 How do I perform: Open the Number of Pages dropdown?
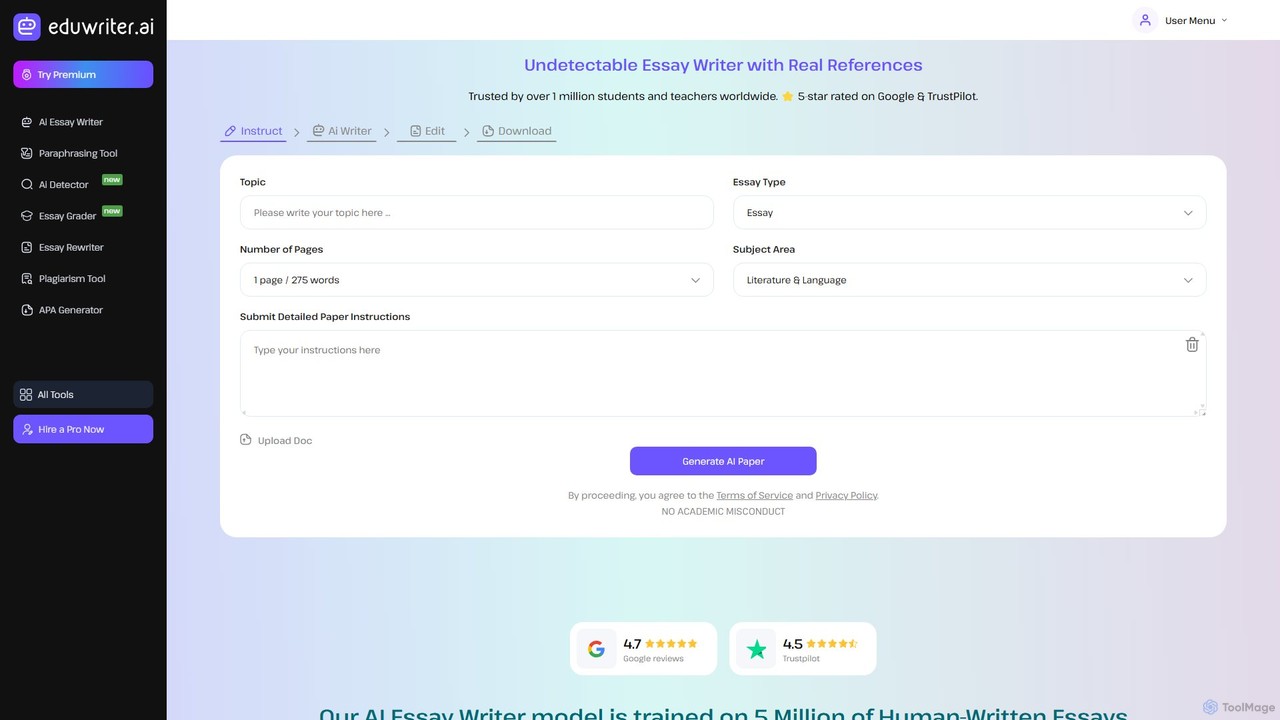pos(476,280)
